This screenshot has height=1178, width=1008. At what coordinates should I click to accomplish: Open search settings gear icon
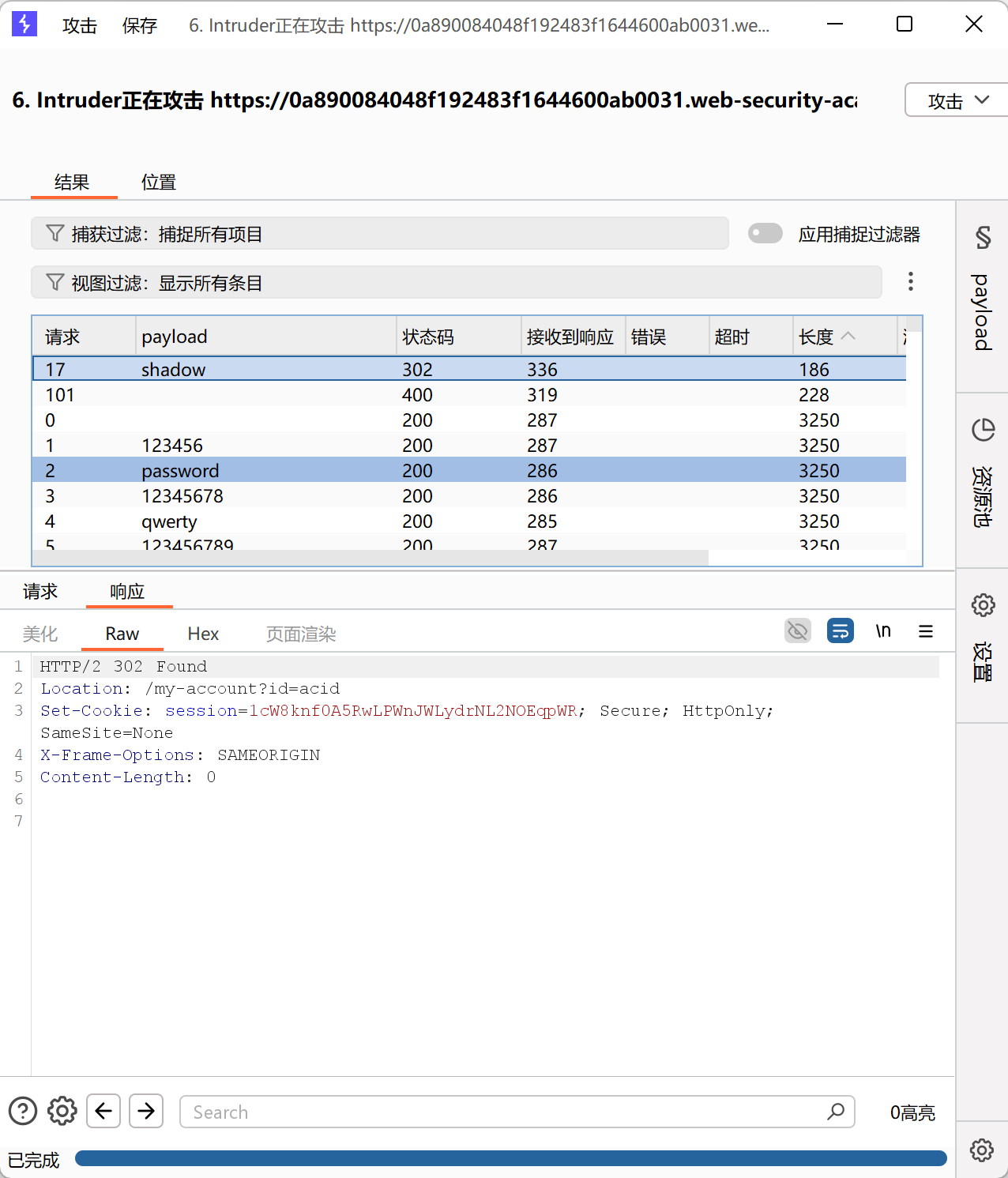click(62, 1111)
